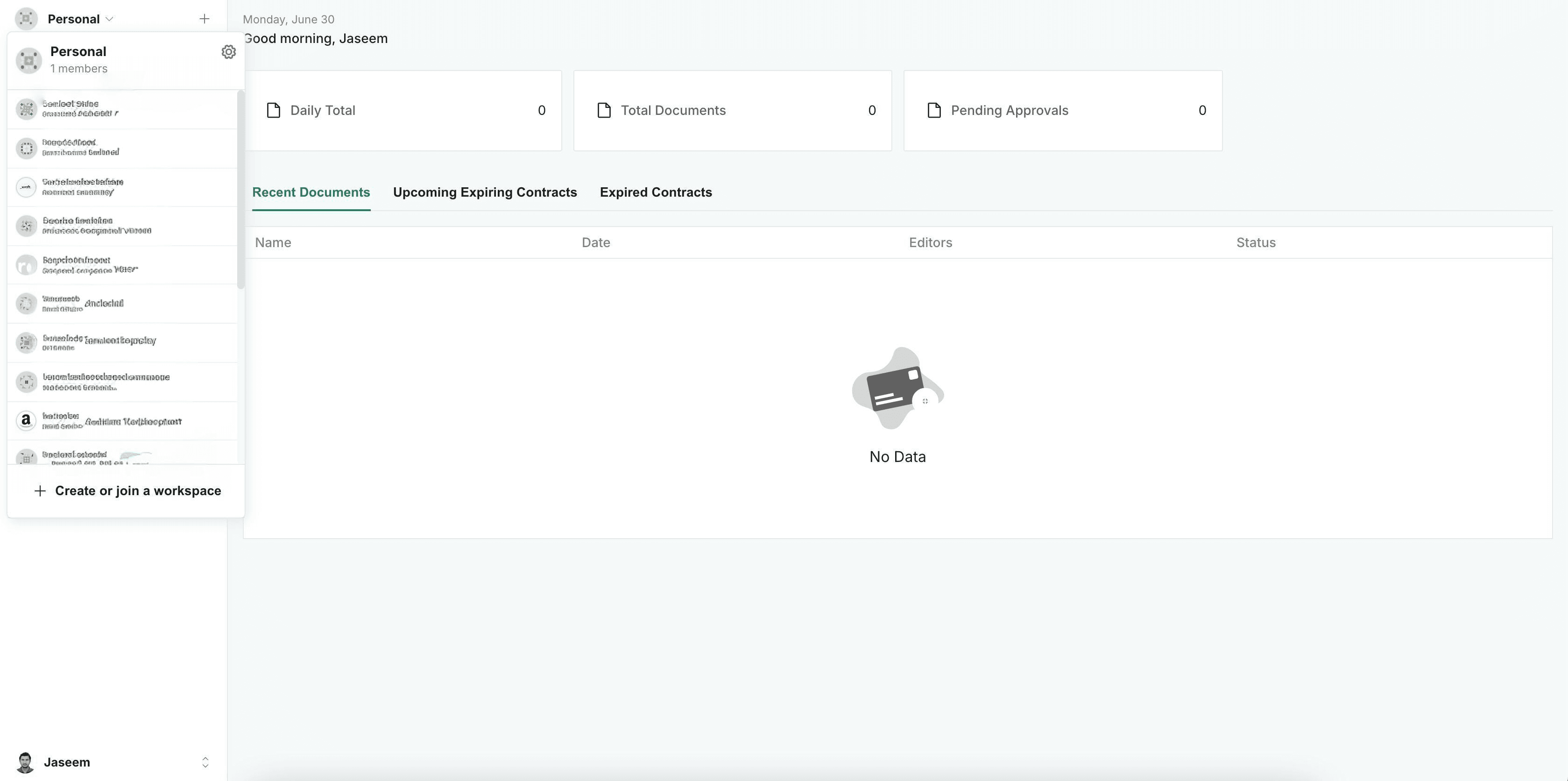Click the Monday, June 30 date text

pyautogui.click(x=289, y=20)
